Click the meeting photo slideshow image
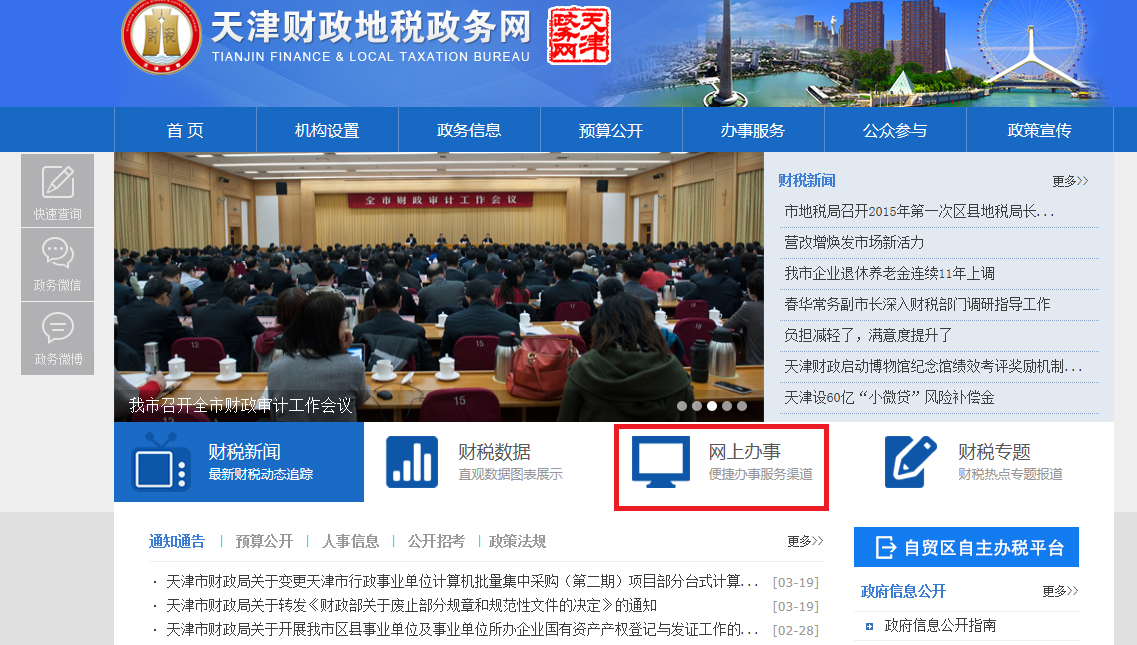Viewport: 1137px width, 645px height. [x=439, y=287]
